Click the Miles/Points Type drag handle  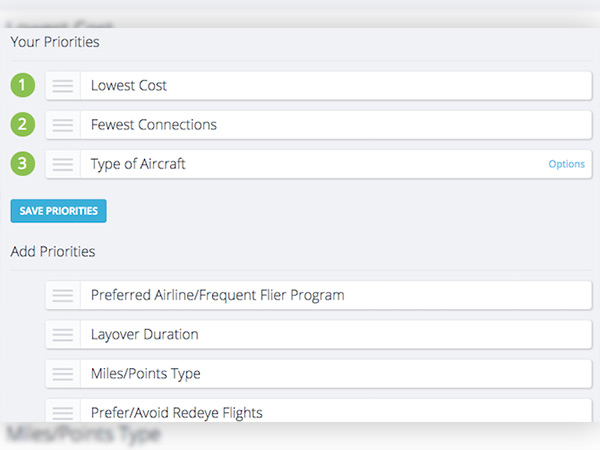[63, 374]
